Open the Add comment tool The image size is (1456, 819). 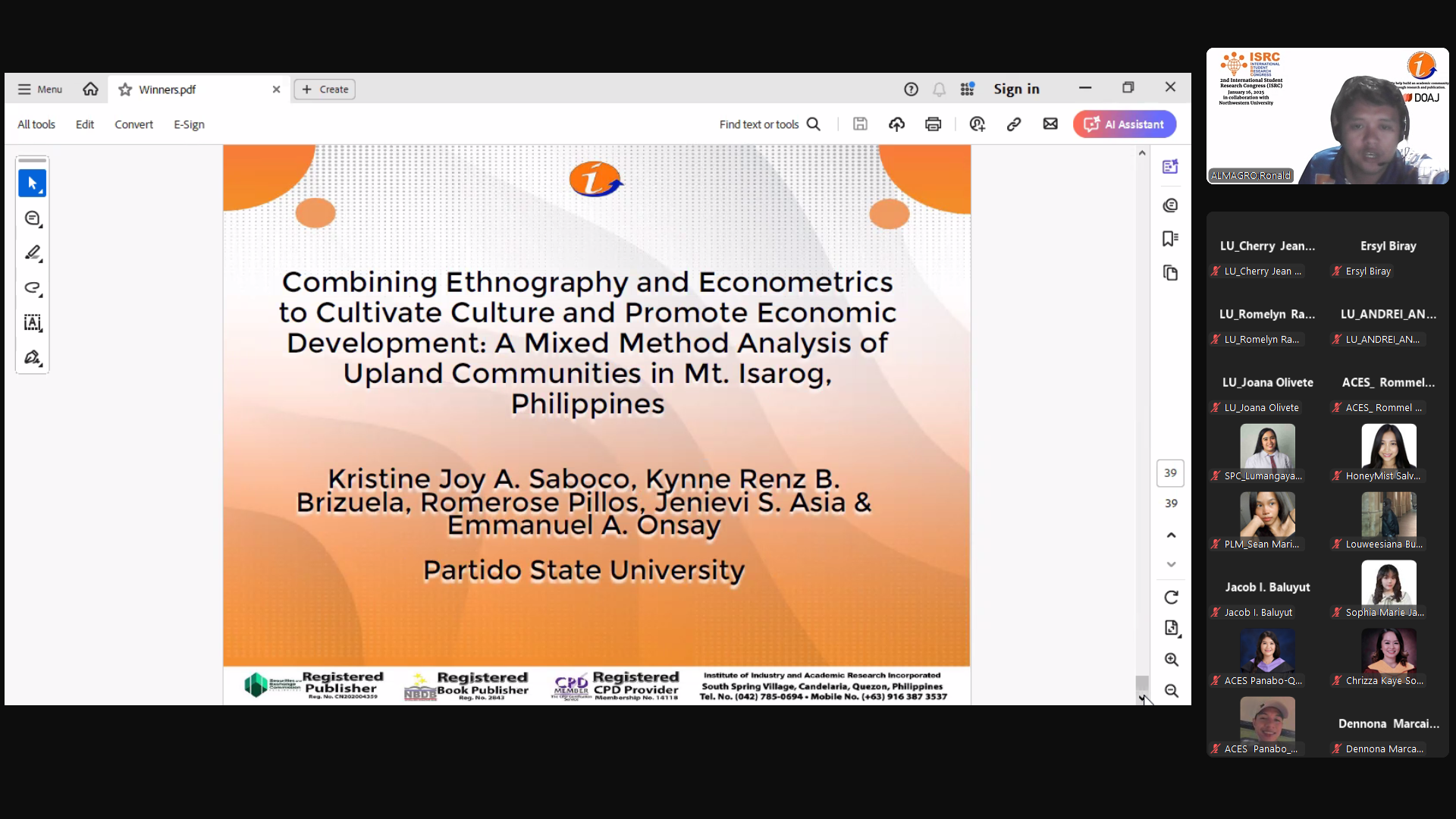click(x=32, y=218)
